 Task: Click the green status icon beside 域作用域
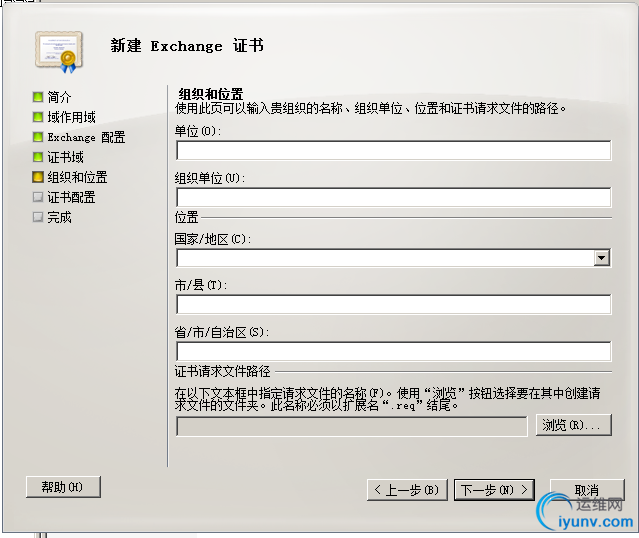[x=37, y=117]
